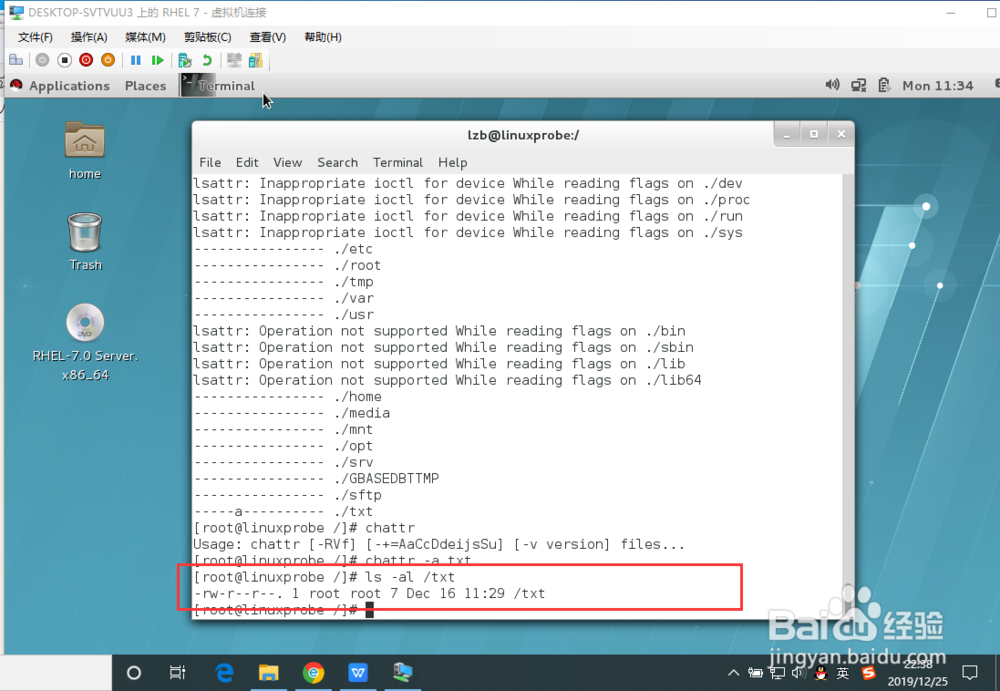Open Windows Task View
This screenshot has width=1000, height=691.
[177, 672]
